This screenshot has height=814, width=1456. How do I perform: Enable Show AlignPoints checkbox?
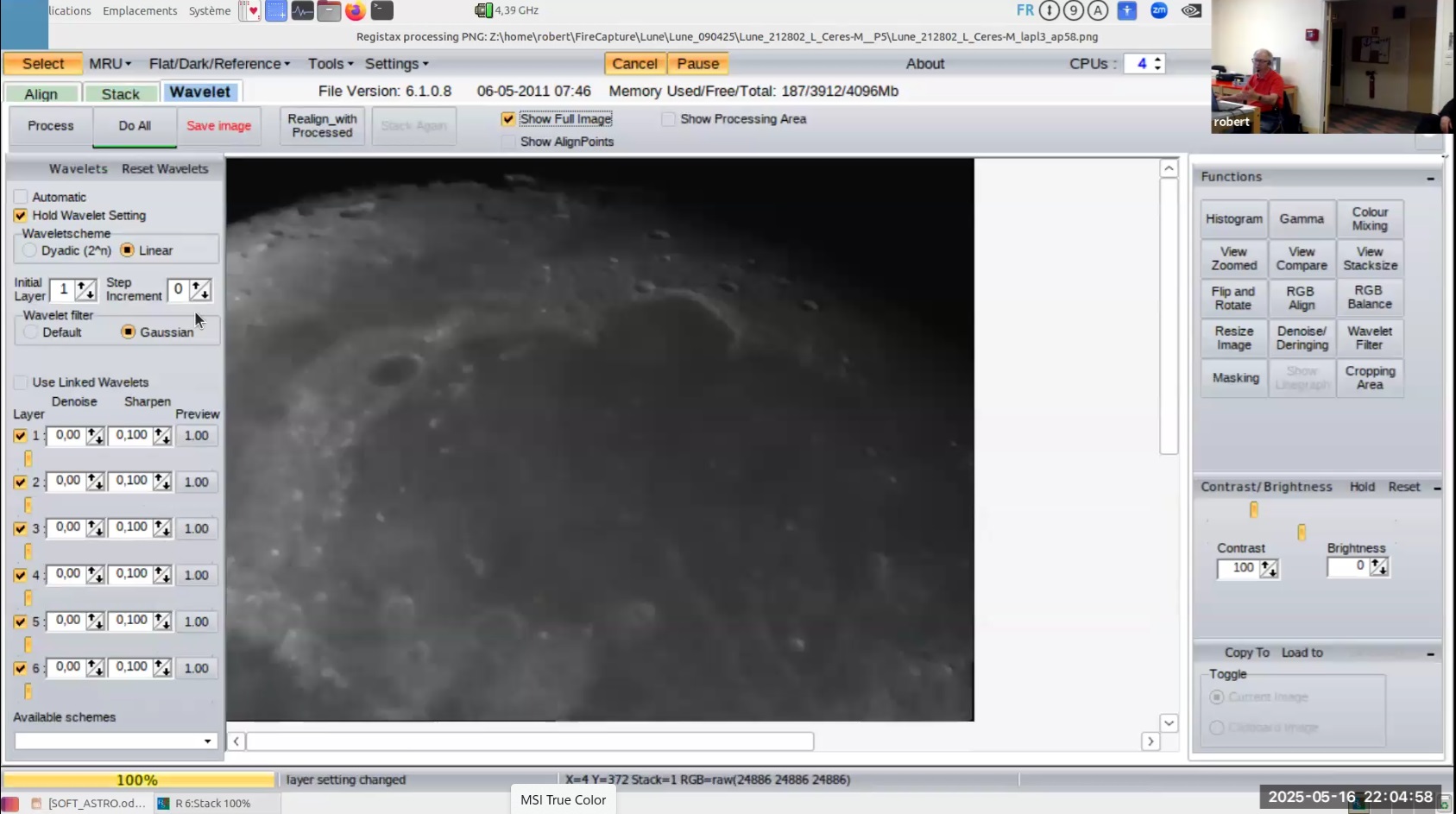click(508, 142)
